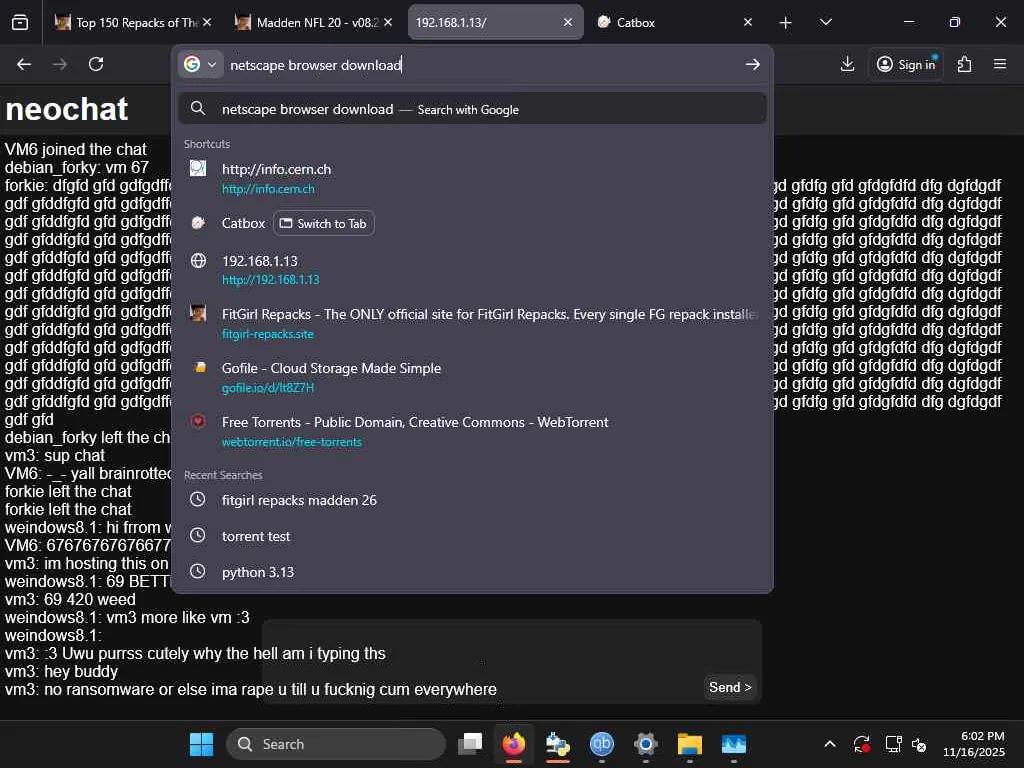Select the 192.168.1.13 tab
This screenshot has width=1024, height=768.
tap(495, 22)
